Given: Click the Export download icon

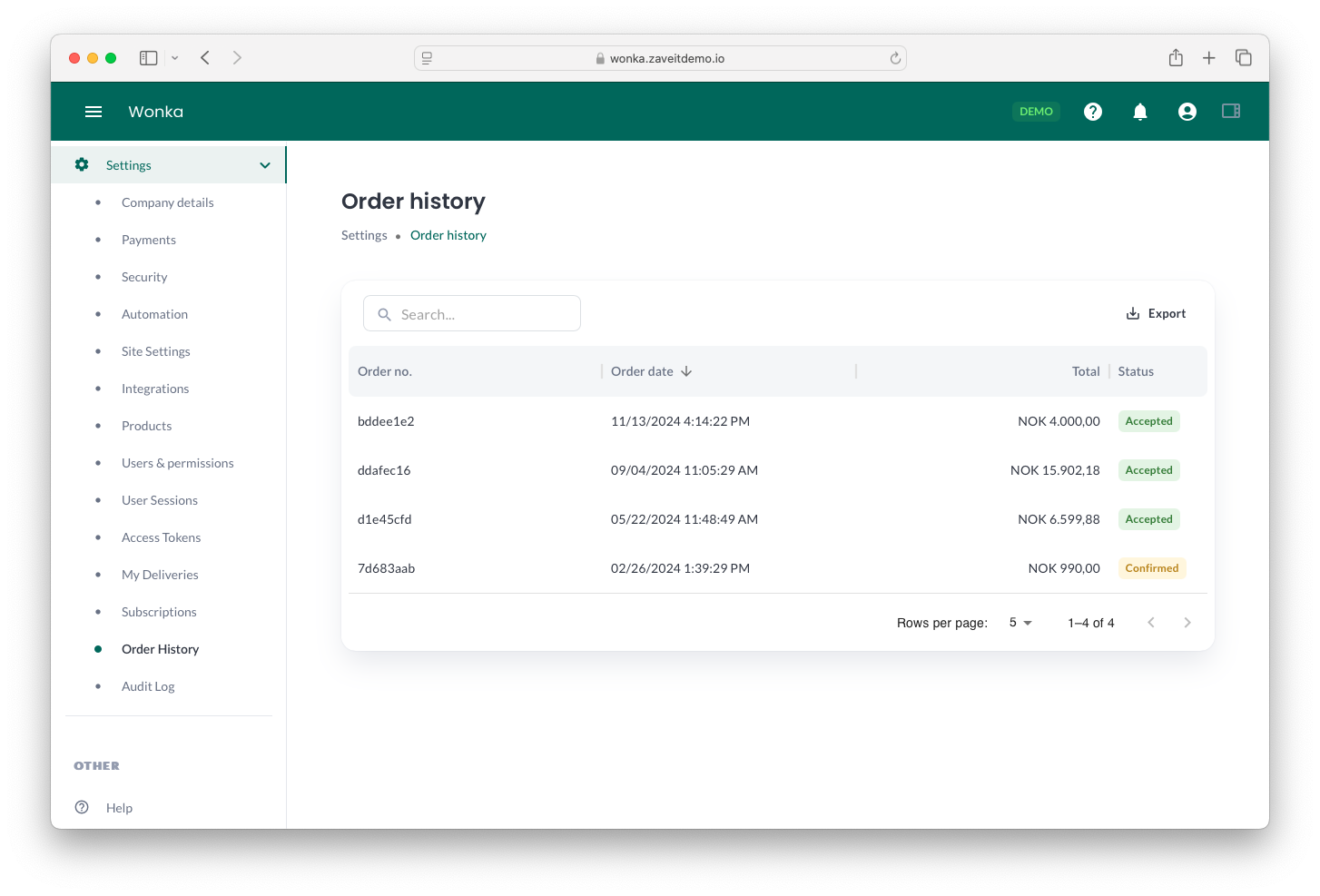Looking at the screenshot, I should click(1133, 313).
